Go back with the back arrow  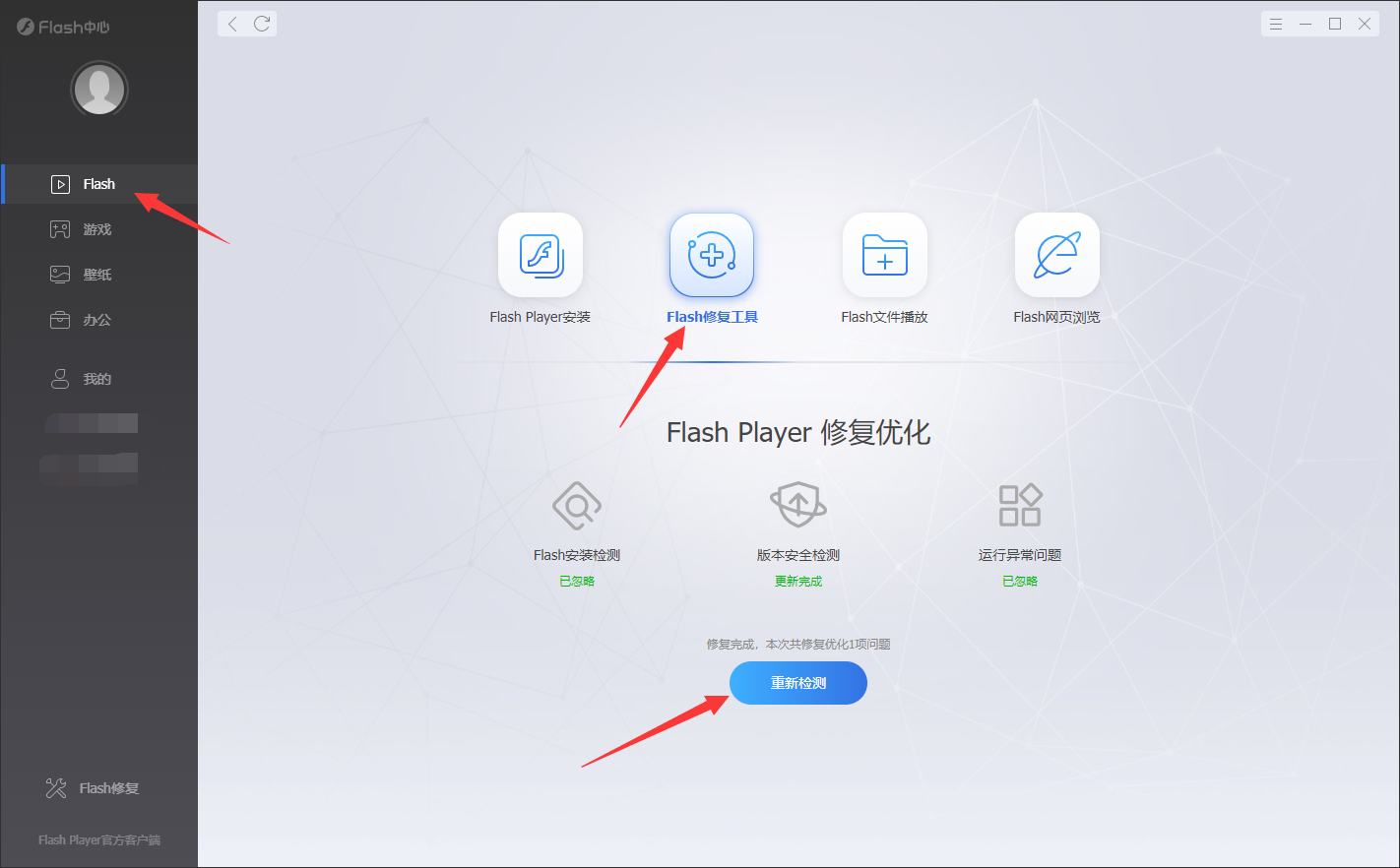pyautogui.click(x=232, y=24)
